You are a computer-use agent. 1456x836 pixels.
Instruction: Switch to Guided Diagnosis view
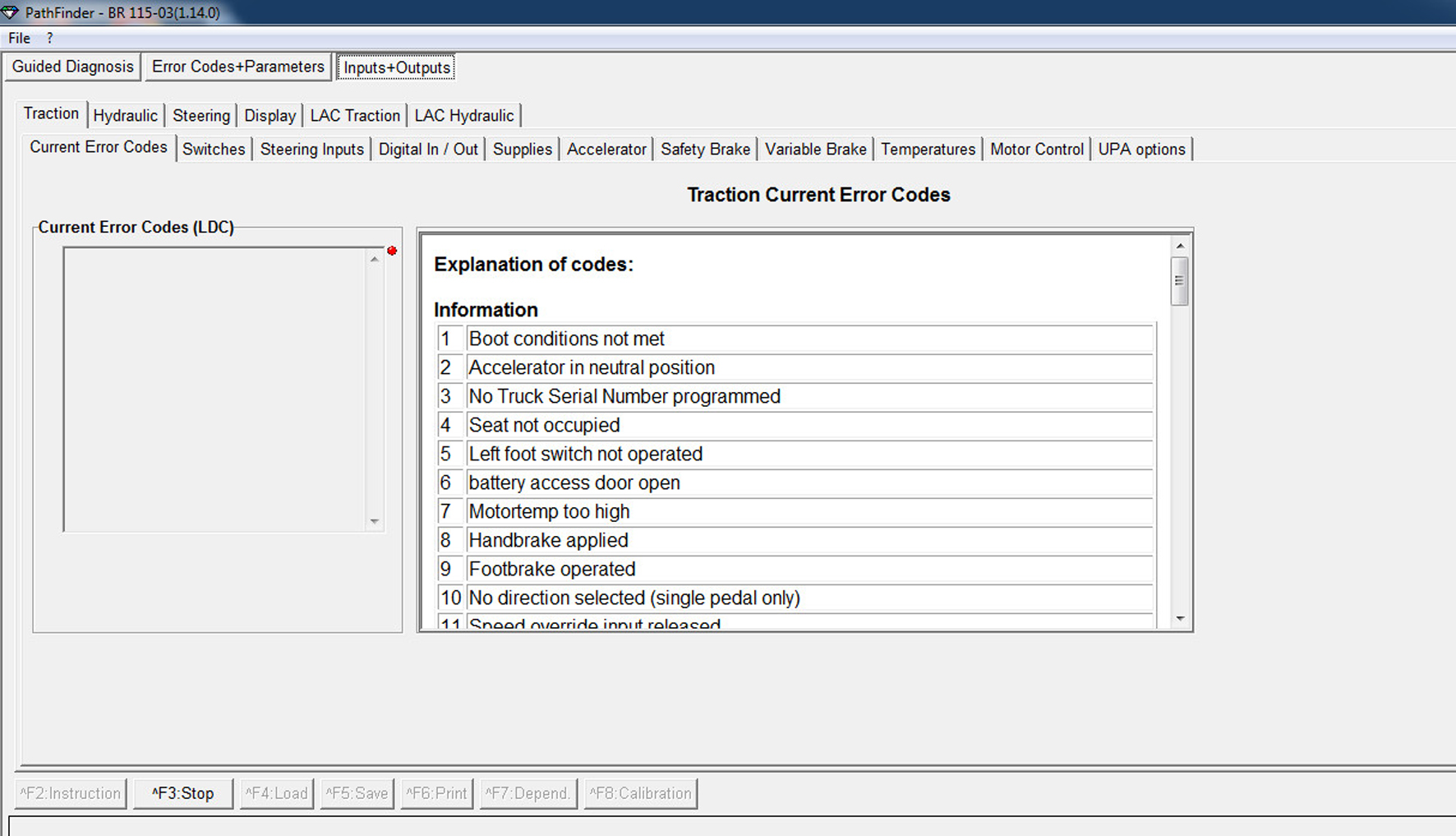(72, 67)
